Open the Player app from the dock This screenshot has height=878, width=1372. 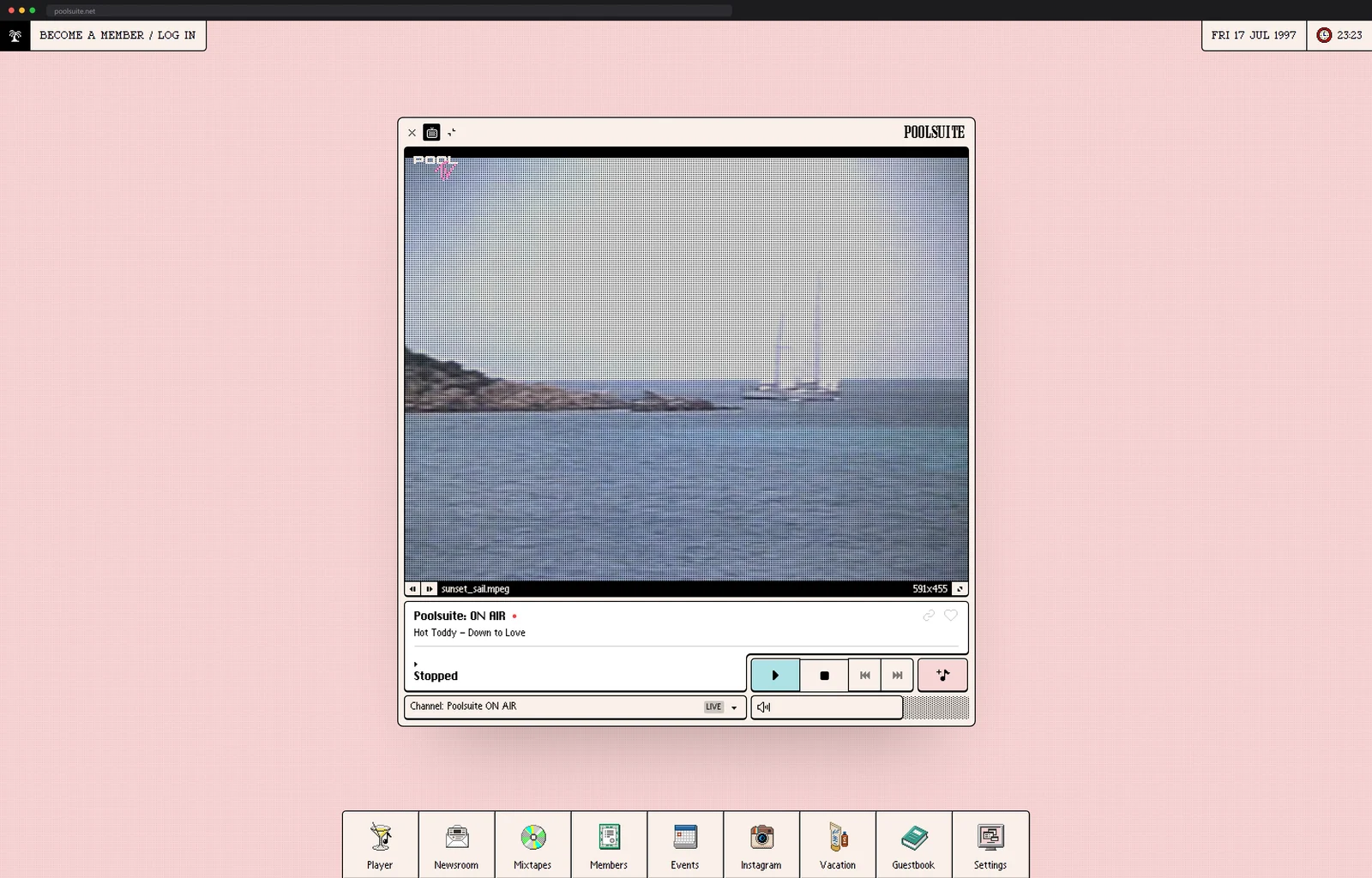tap(380, 845)
